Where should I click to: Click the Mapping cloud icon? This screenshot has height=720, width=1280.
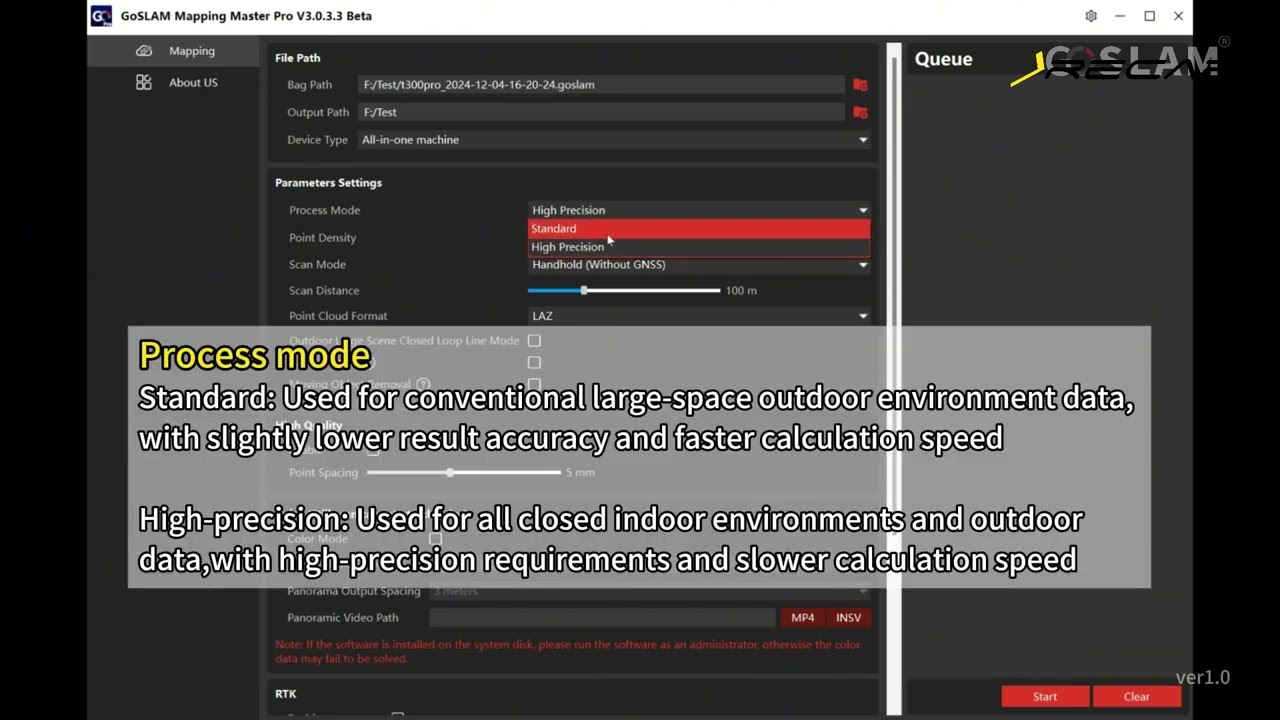[x=144, y=51]
